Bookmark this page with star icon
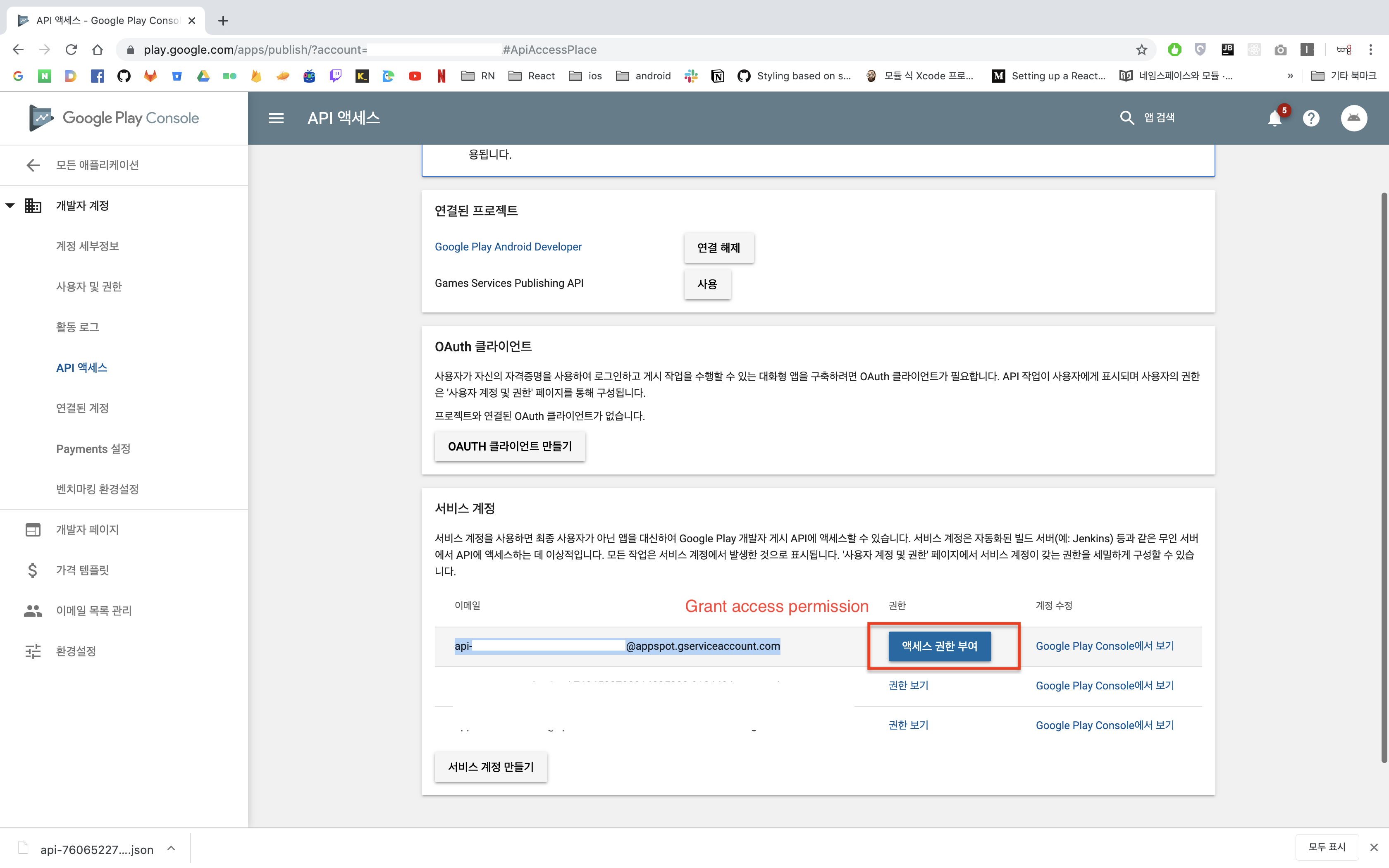Viewport: 1389px width, 868px height. (x=1141, y=50)
